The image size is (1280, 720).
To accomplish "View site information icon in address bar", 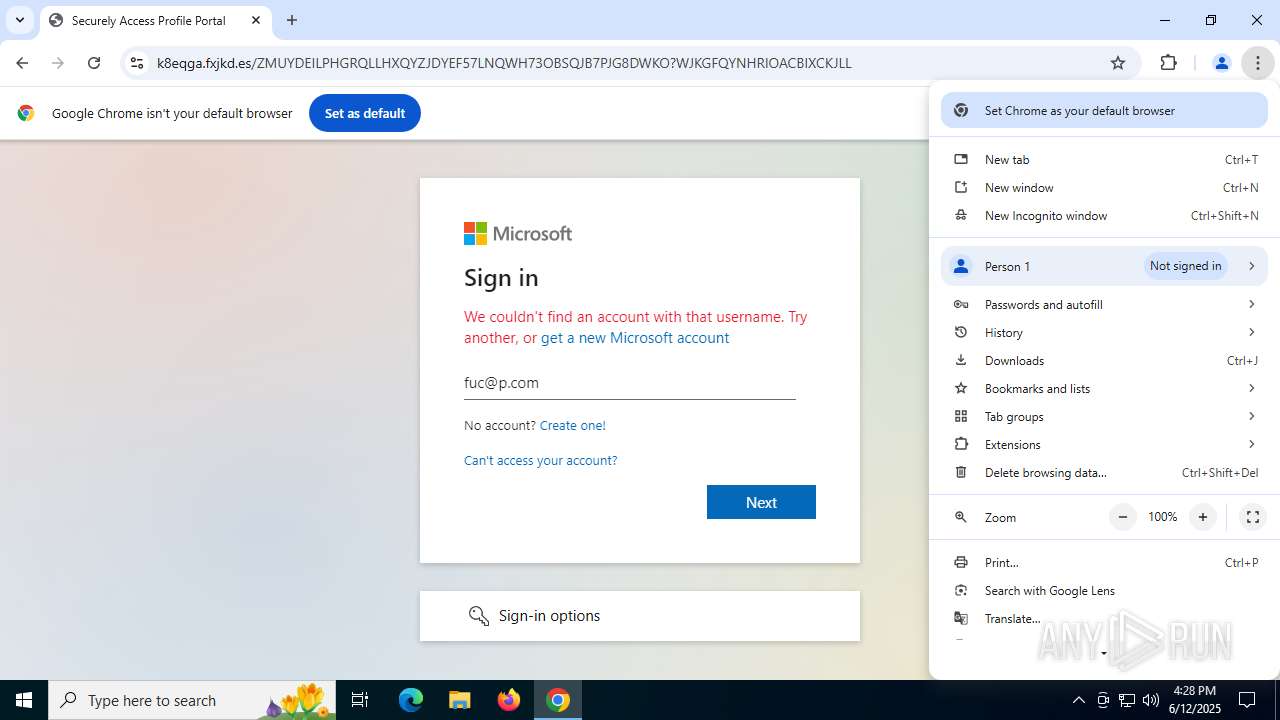I will click(137, 63).
